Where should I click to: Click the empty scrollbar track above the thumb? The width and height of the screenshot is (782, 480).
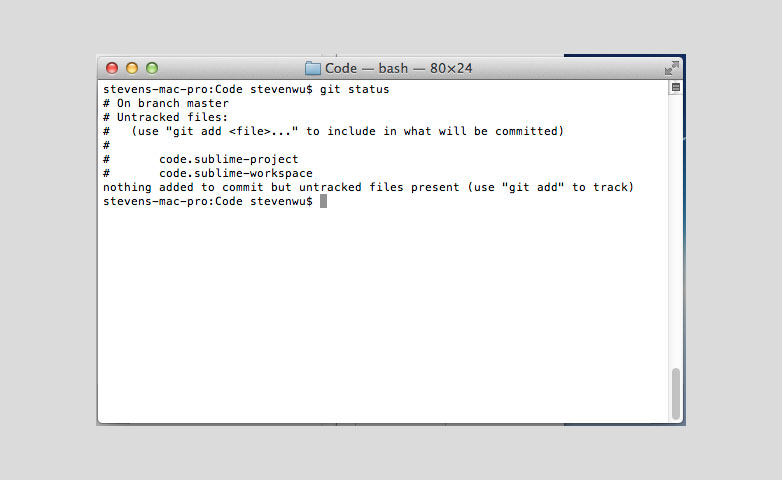click(x=675, y=230)
